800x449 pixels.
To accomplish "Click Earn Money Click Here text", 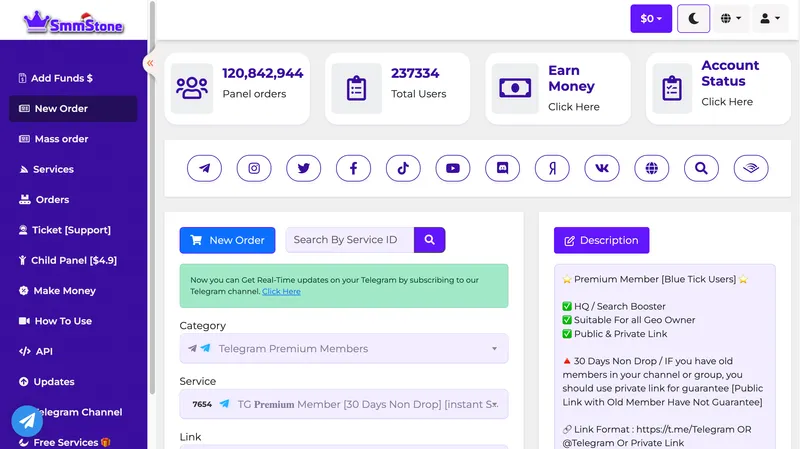I will [x=574, y=107].
